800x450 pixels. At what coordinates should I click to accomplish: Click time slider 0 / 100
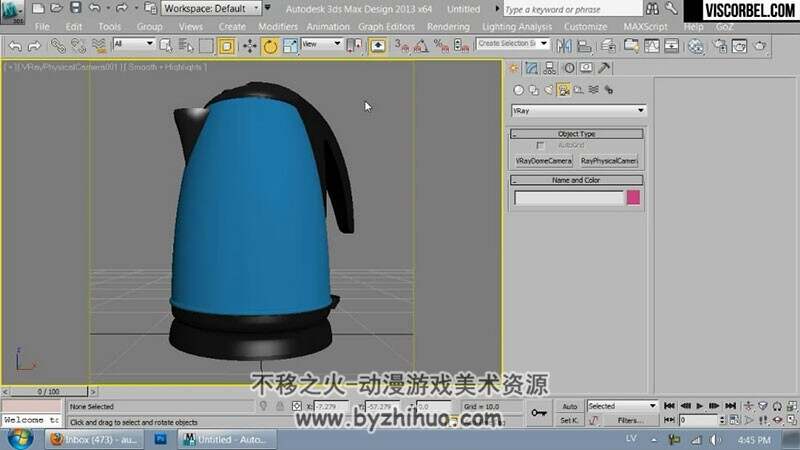pyautogui.click(x=48, y=391)
